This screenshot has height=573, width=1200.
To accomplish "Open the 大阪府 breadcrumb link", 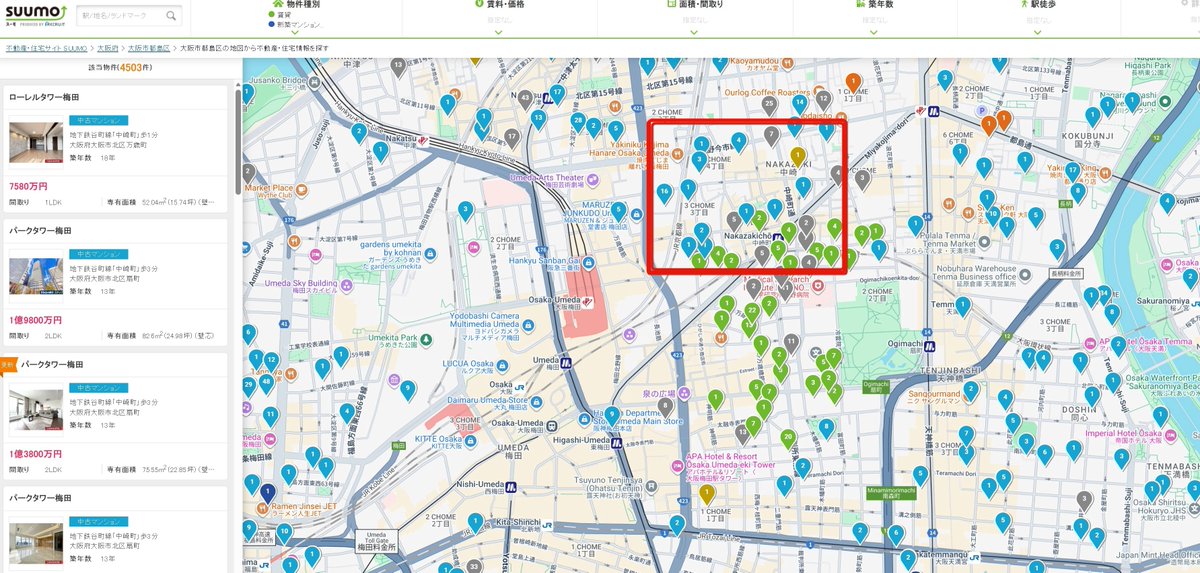I will coord(108,47).
